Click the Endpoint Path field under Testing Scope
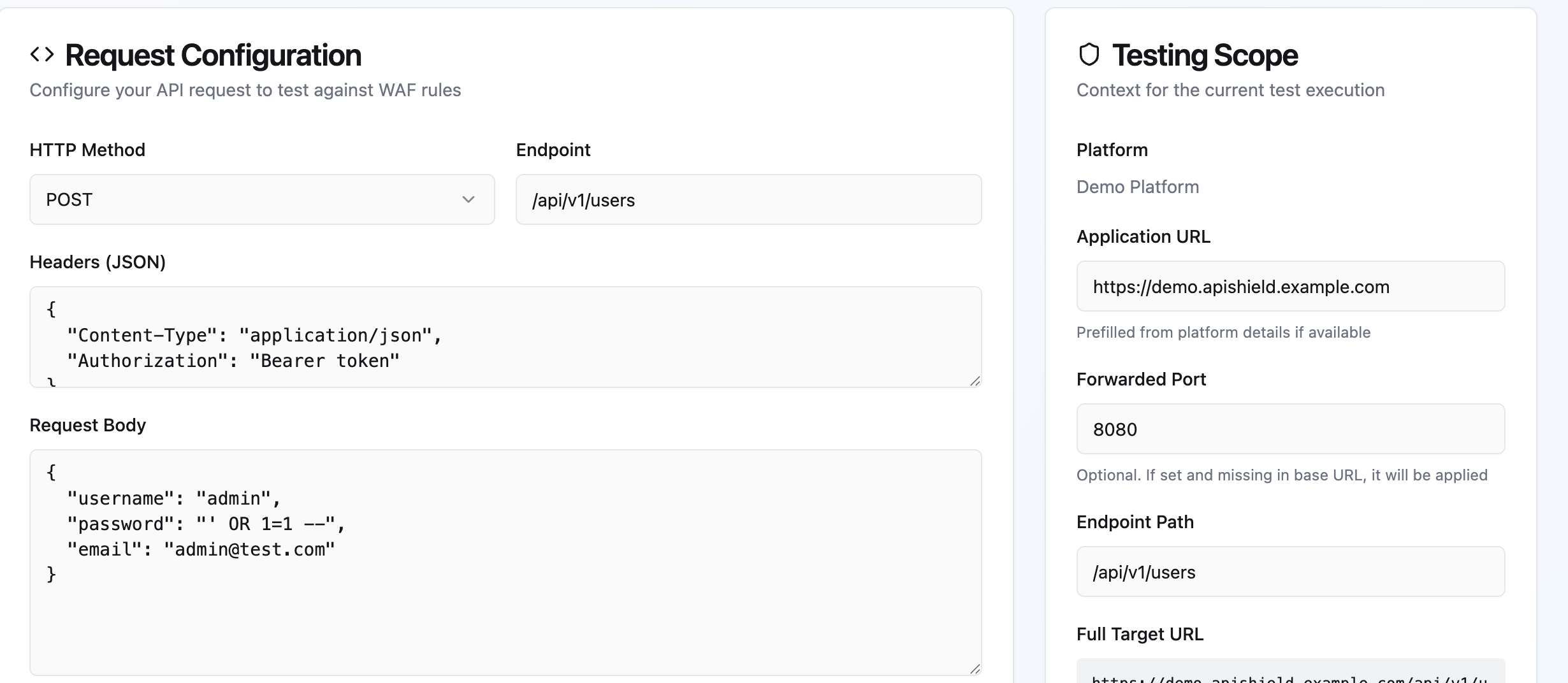This screenshot has width=1568, height=683. click(x=1289, y=572)
